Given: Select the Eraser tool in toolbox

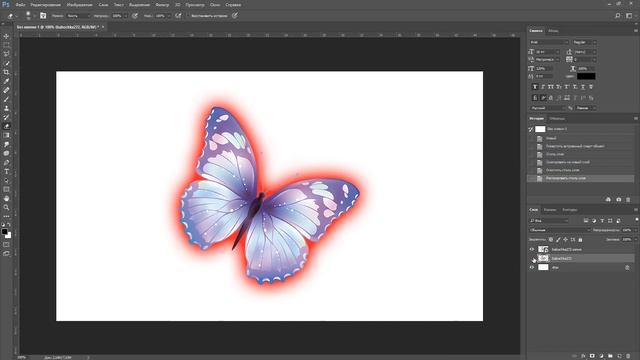Looking at the screenshot, I should point(6,126).
